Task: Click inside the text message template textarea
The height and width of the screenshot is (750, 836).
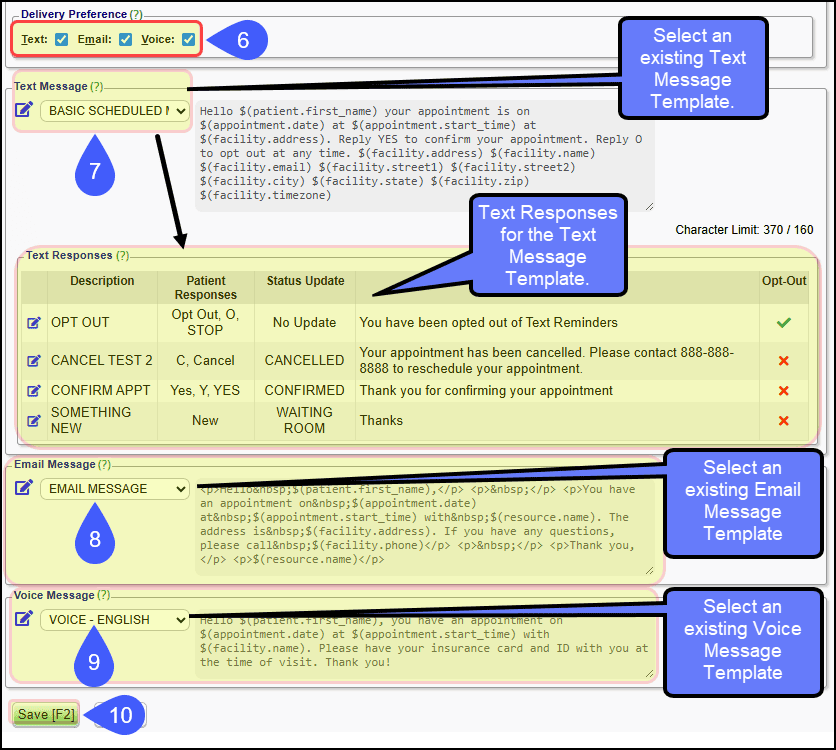Action: click(x=424, y=156)
